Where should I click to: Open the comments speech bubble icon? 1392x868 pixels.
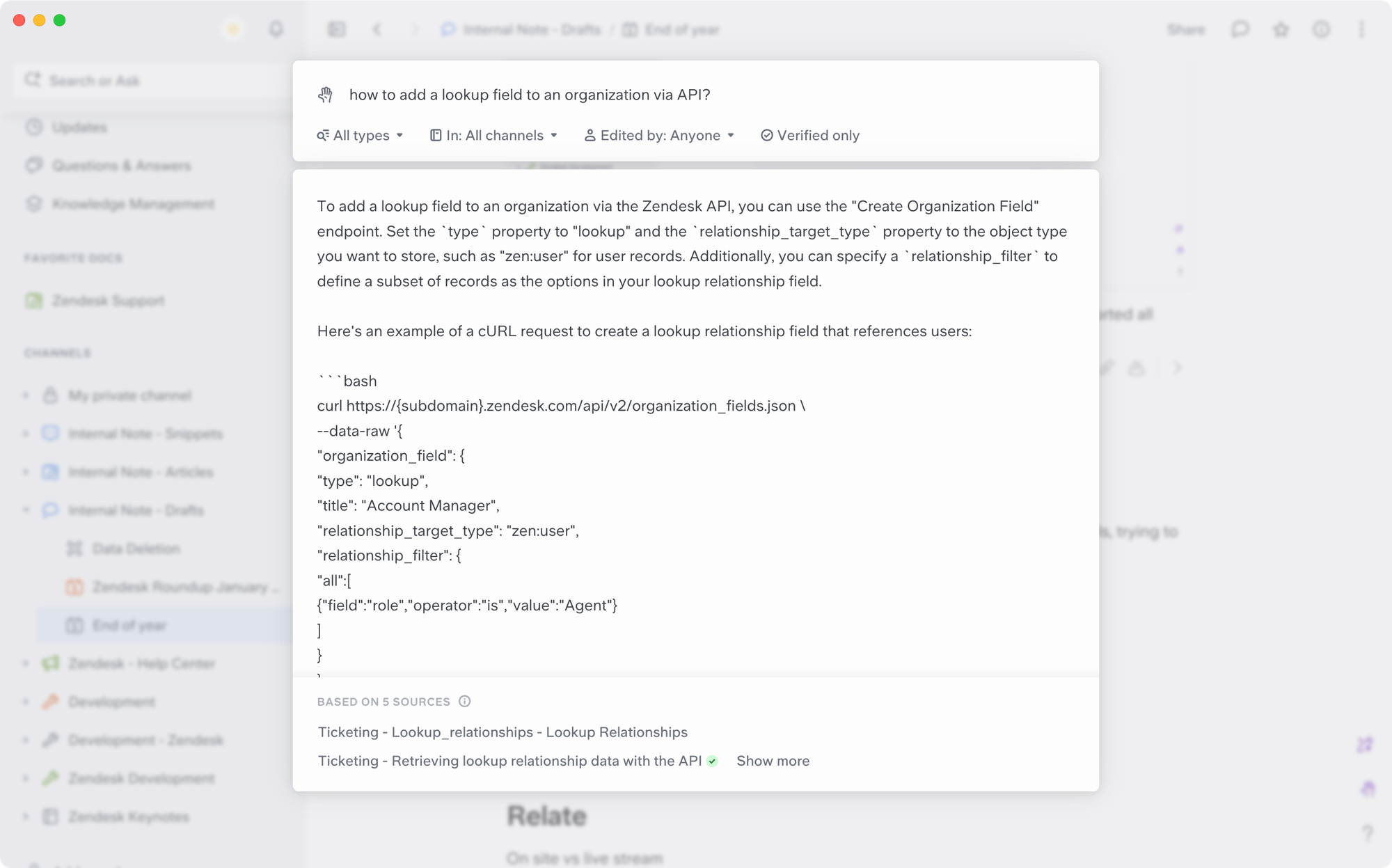tap(1240, 29)
